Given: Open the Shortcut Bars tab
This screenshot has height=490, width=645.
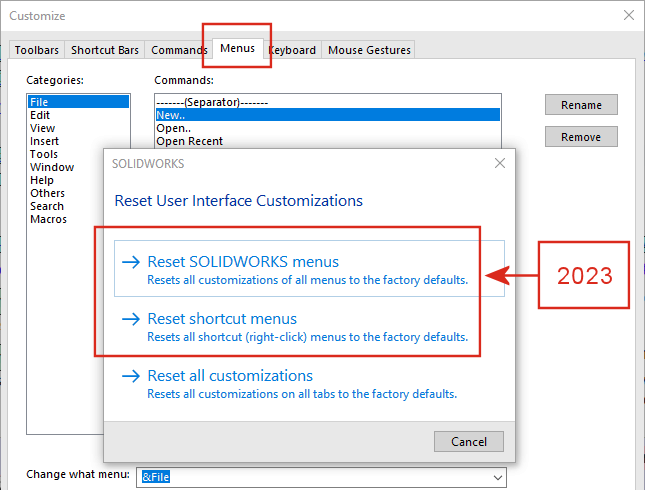Looking at the screenshot, I should coord(104,50).
